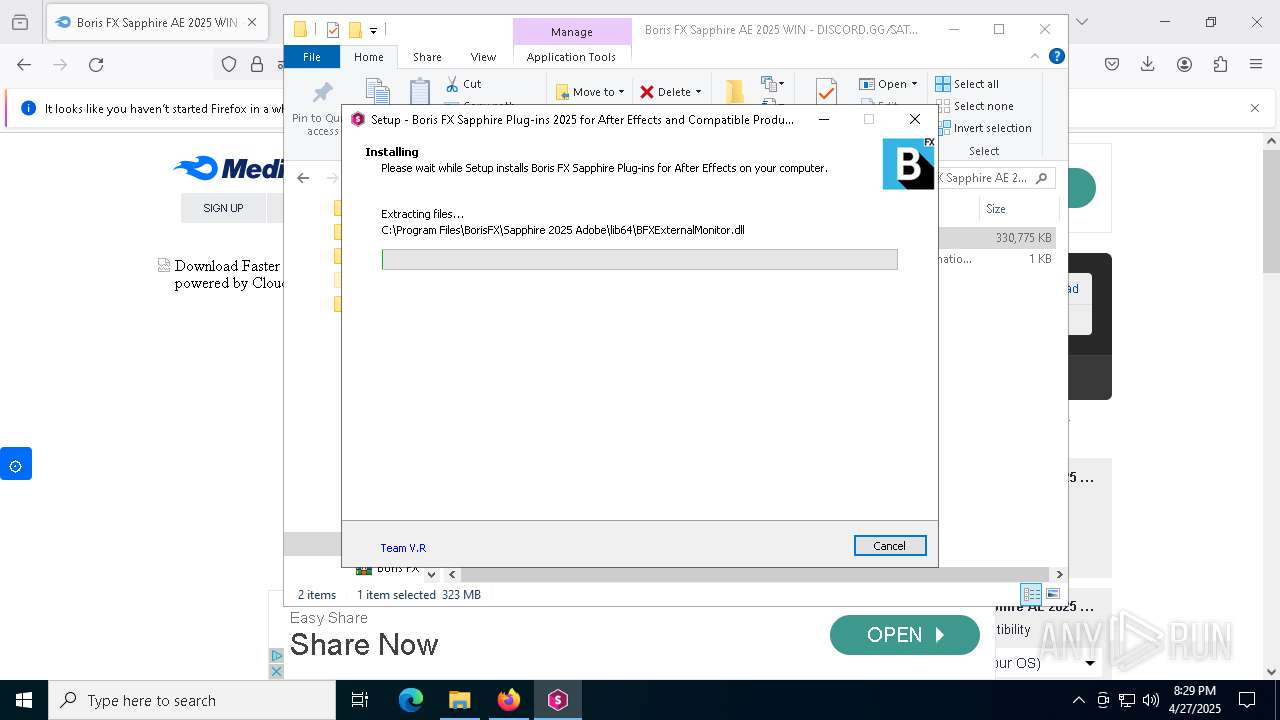Viewport: 1280px width, 720px height.
Task: Click the taskbar search box
Action: point(191,700)
